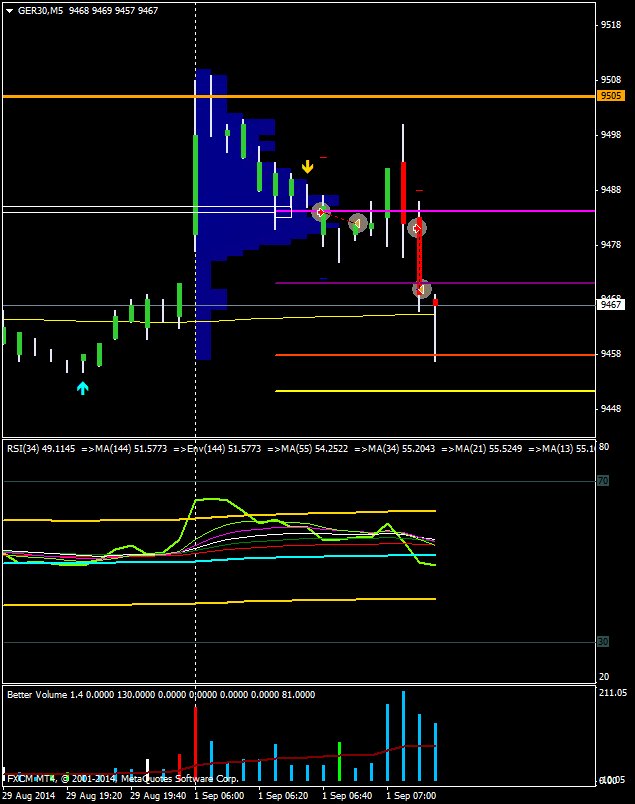Click the GER30,M5 symbol title text
This screenshot has width=635, height=804.
pos(39,10)
